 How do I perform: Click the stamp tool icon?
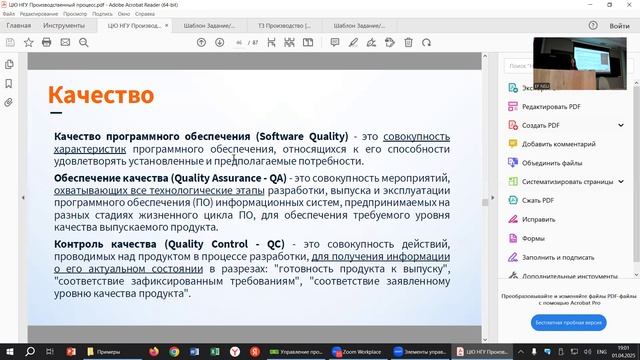390,42
